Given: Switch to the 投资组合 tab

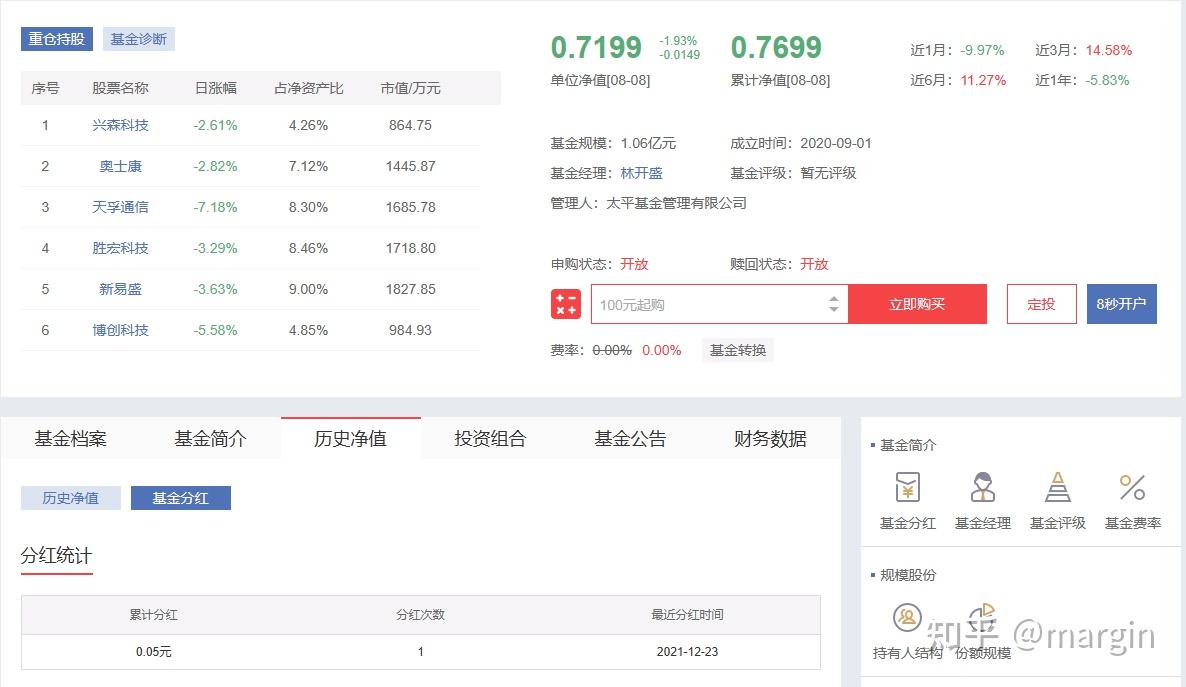Looking at the screenshot, I should point(488,438).
